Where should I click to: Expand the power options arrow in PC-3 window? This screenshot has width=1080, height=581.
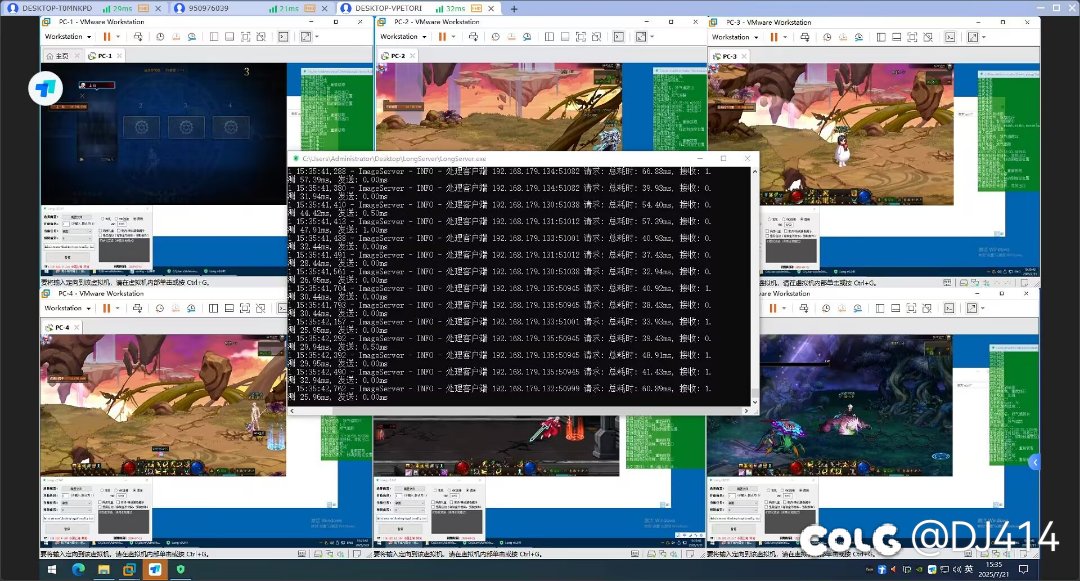[785, 37]
